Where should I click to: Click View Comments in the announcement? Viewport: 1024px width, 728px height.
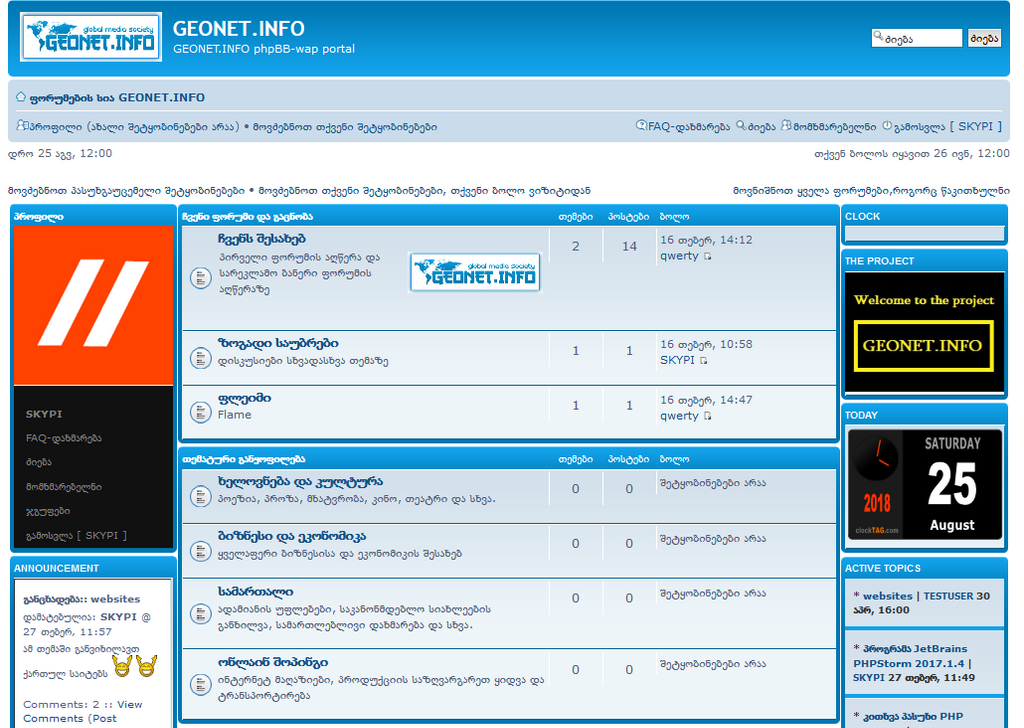click(82, 711)
